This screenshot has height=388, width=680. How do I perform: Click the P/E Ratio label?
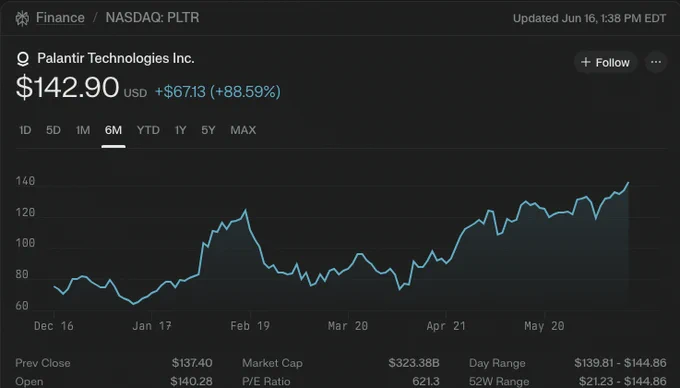pos(266,381)
